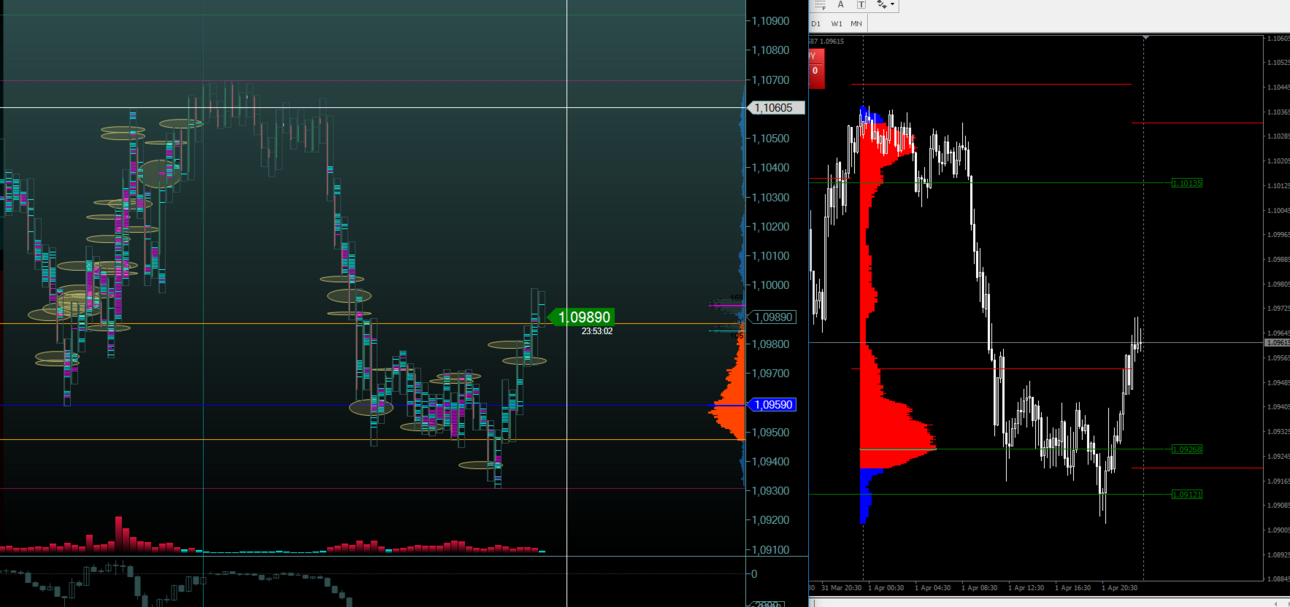Click the 0 value on lower indicator axis
This screenshot has width=1290, height=607.
pyautogui.click(x=754, y=574)
